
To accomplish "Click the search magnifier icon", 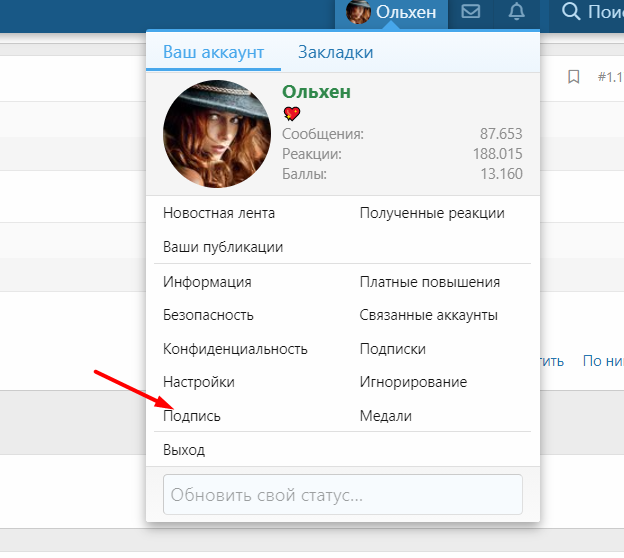I will tap(571, 13).
